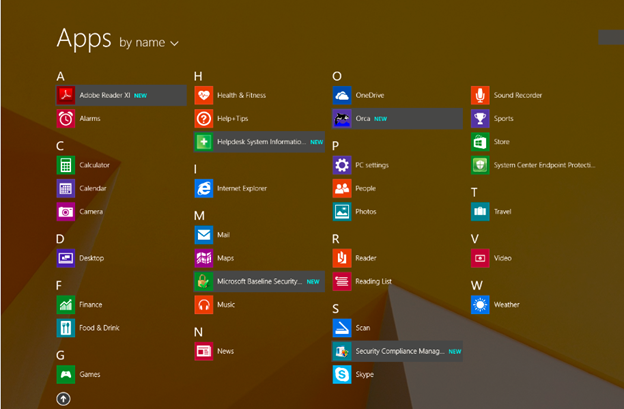Select the letter T group header
Screen dimensions: 624x409
click(474, 193)
